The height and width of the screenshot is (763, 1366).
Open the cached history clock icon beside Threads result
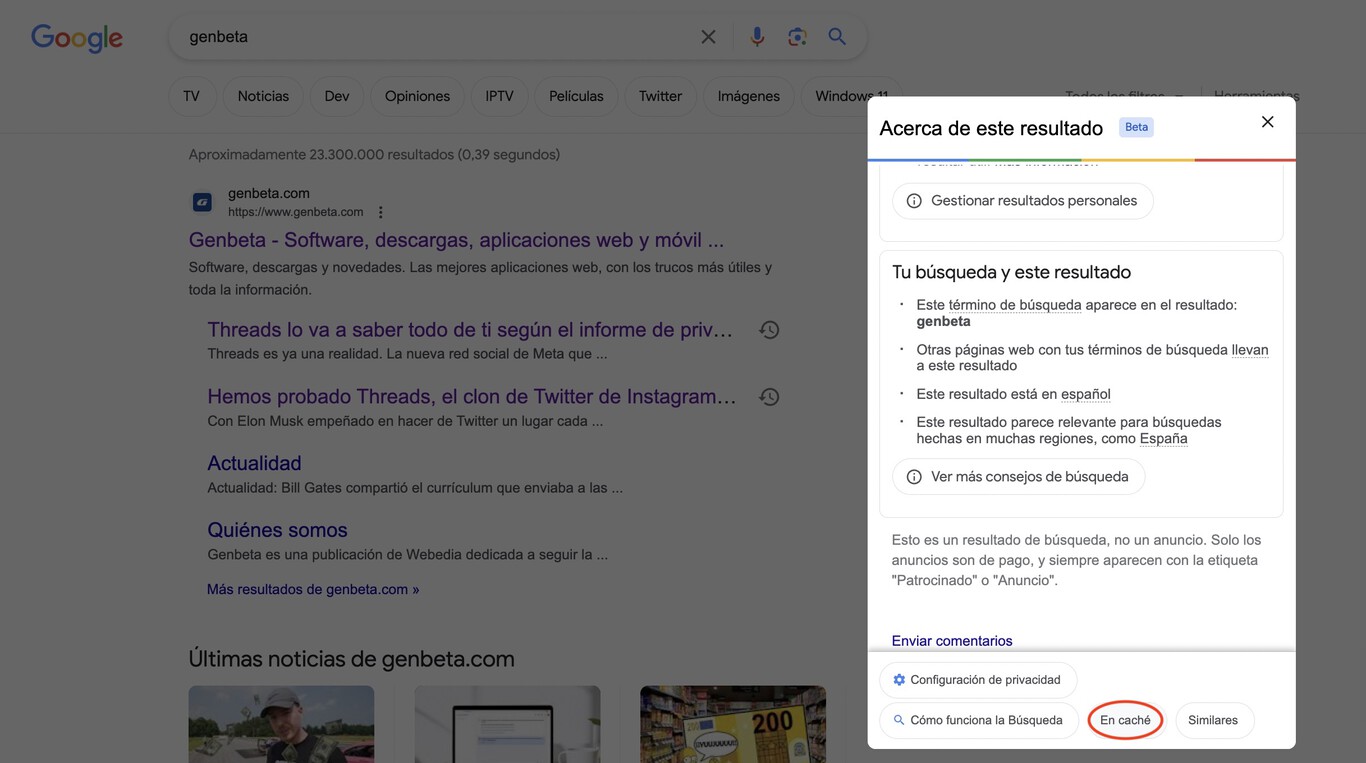click(768, 328)
